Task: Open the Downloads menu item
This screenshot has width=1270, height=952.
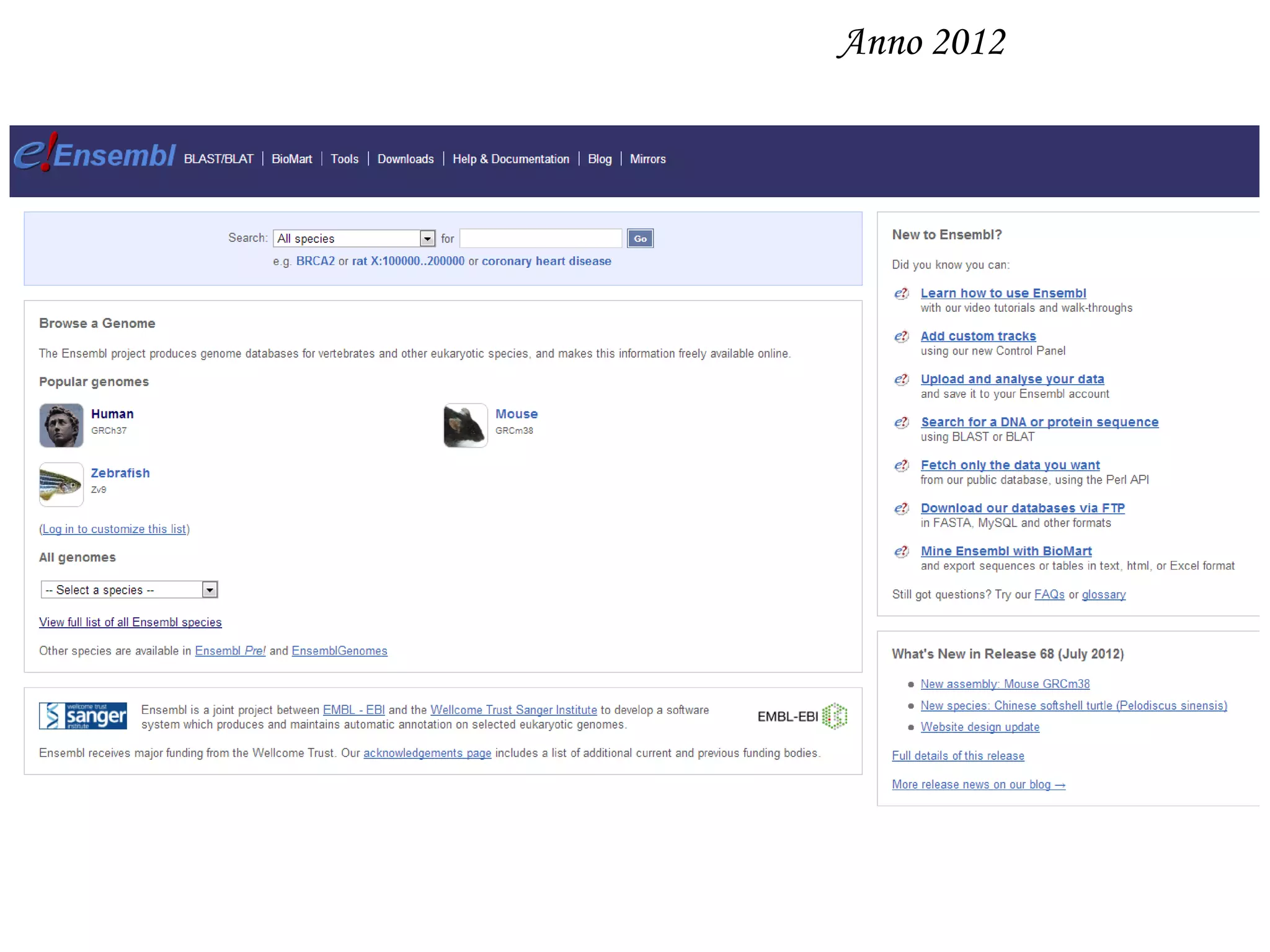Action: click(x=406, y=159)
